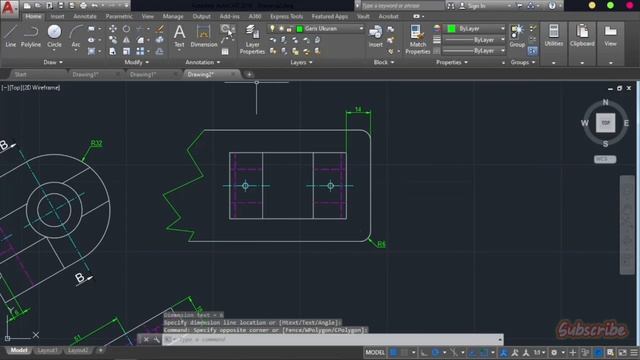Click the Rectangular Array tool icon
This screenshot has width=640, height=360.
pyautogui.click(x=140, y=51)
